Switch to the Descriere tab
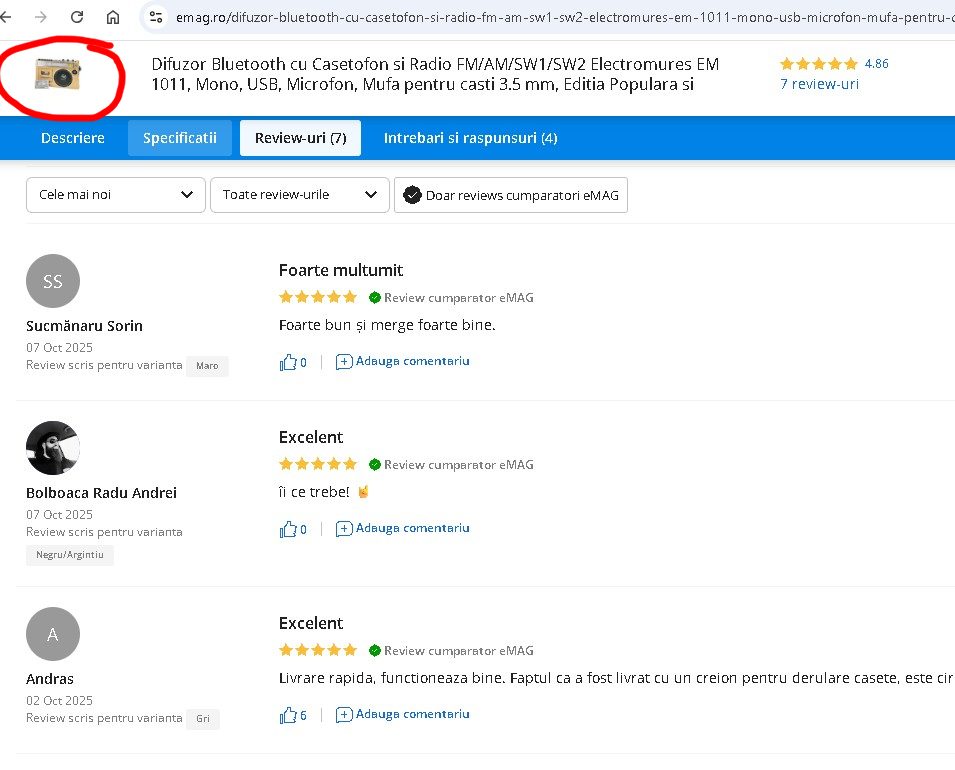This screenshot has height=770, width=955. coord(73,138)
